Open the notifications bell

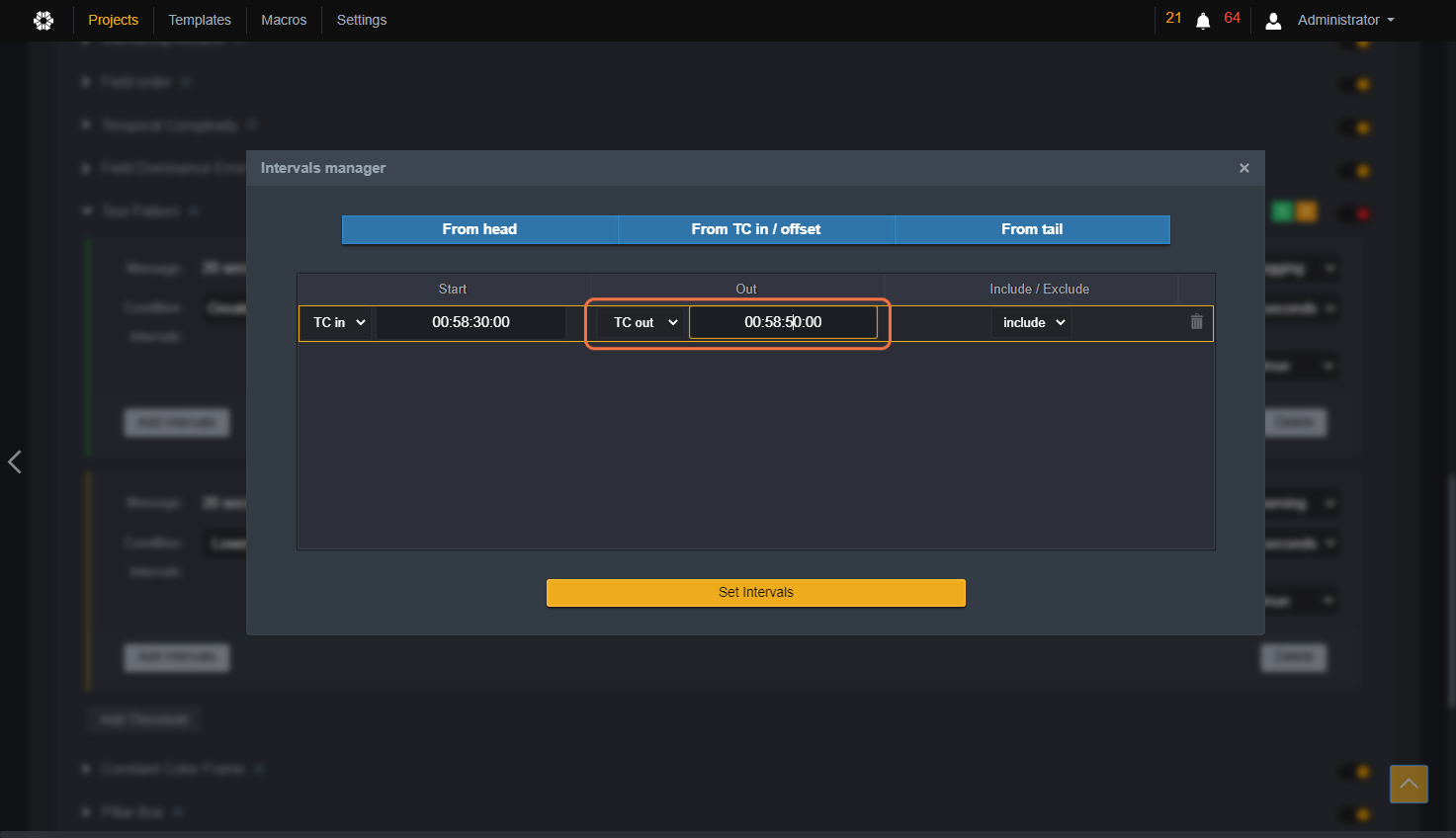(x=1203, y=21)
